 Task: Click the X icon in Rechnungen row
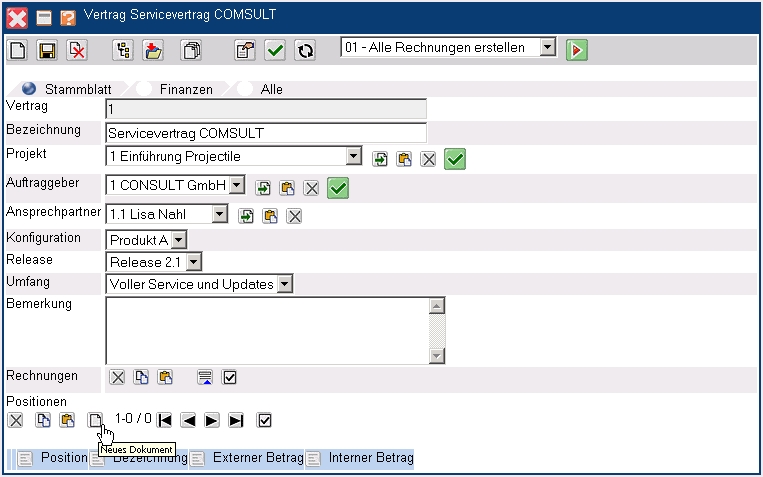click(x=117, y=377)
